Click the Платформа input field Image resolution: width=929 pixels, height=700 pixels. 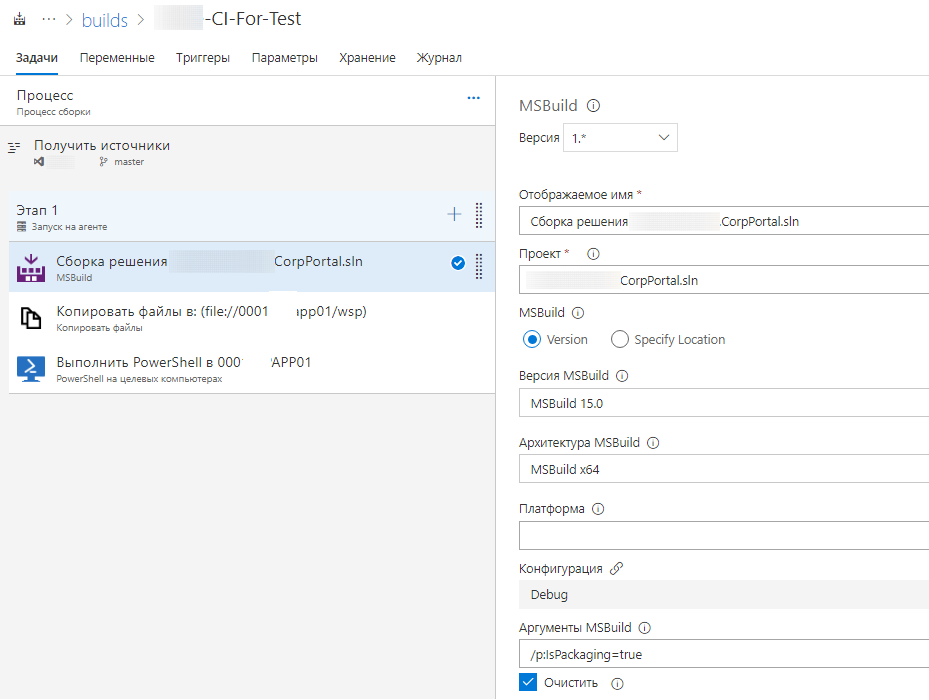coord(723,535)
